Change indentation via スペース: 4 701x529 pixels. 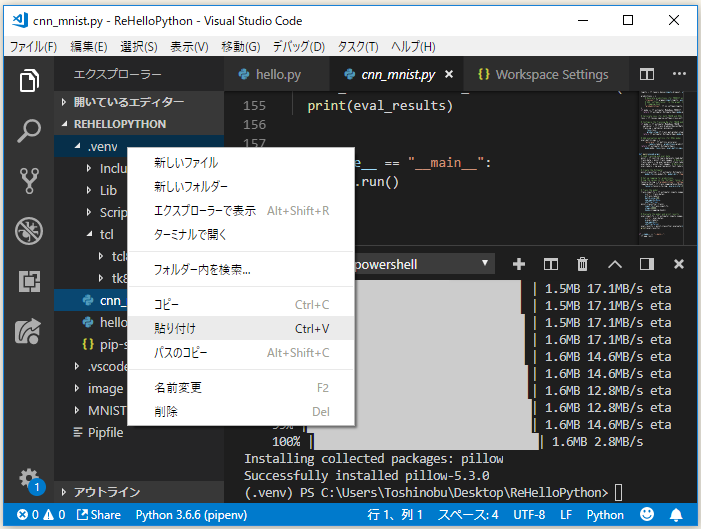(x=468, y=515)
